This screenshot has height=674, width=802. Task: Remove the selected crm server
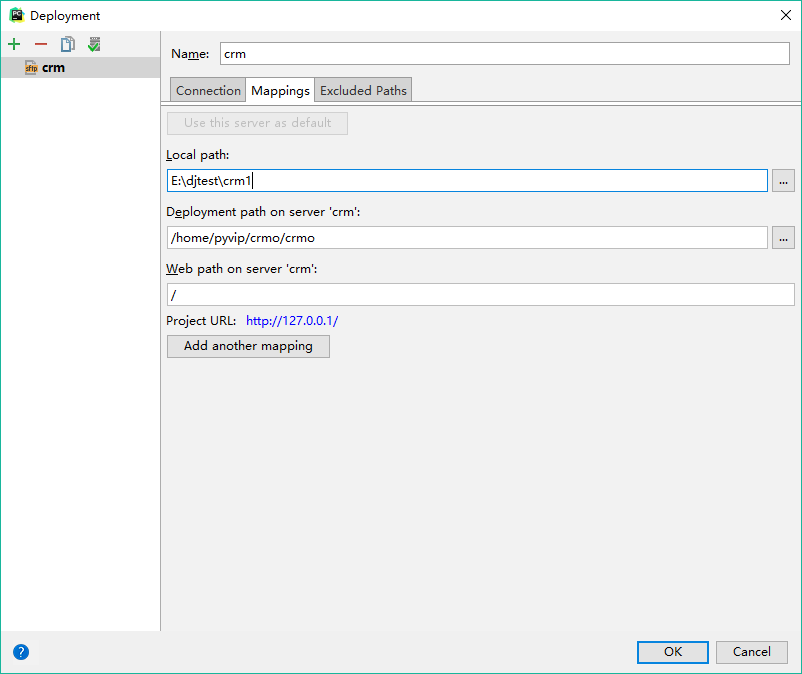pyautogui.click(x=41, y=44)
